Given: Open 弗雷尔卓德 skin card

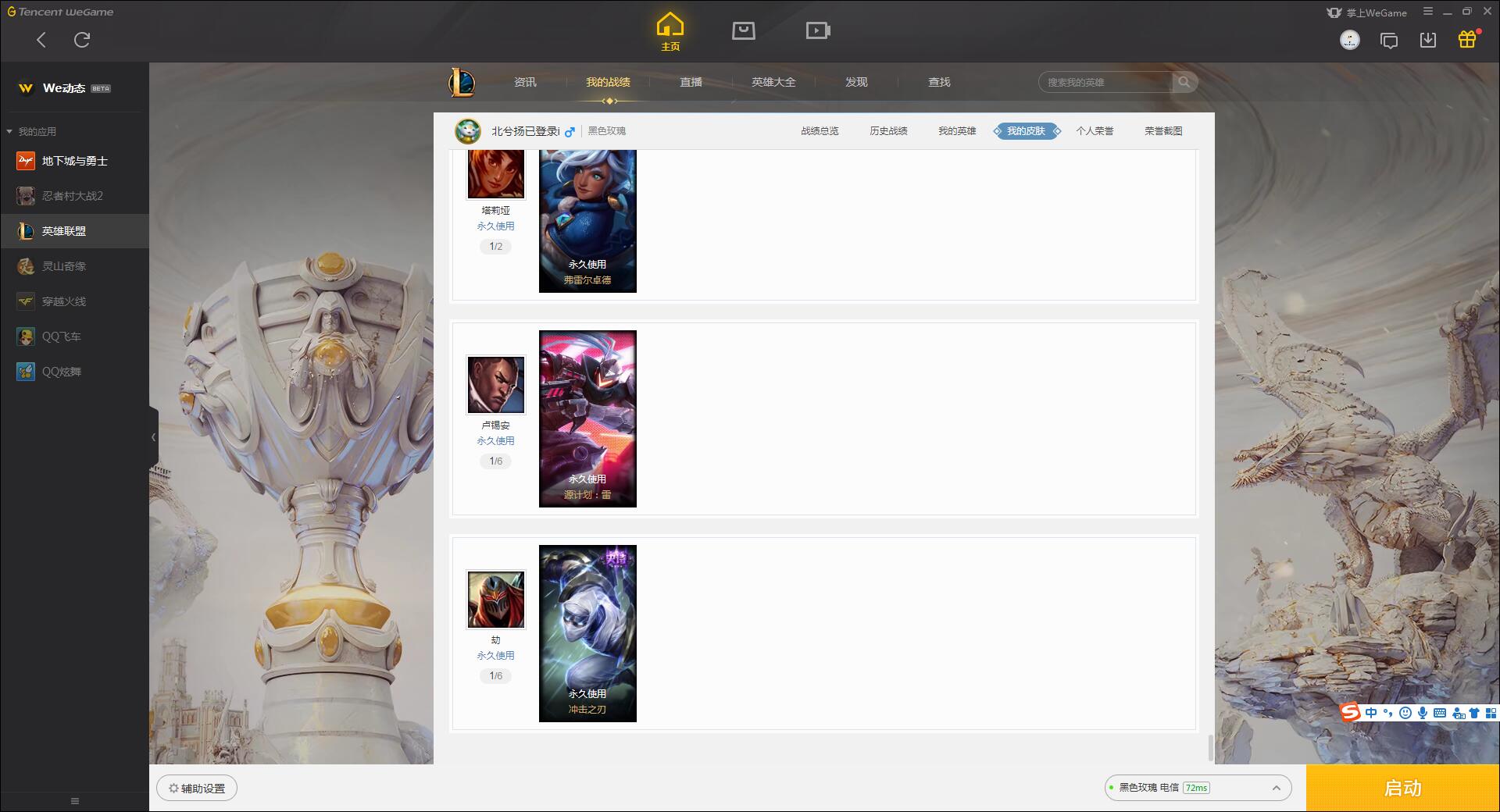Looking at the screenshot, I should [x=587, y=221].
